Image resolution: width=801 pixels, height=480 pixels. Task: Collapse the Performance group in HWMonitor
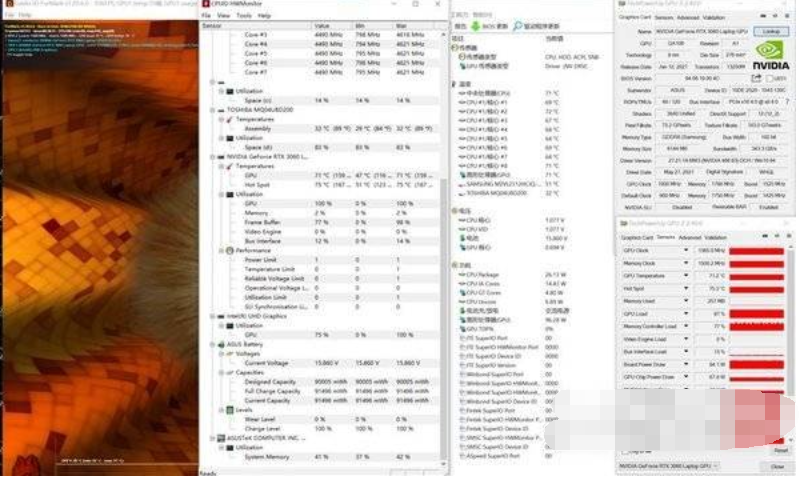pos(221,250)
